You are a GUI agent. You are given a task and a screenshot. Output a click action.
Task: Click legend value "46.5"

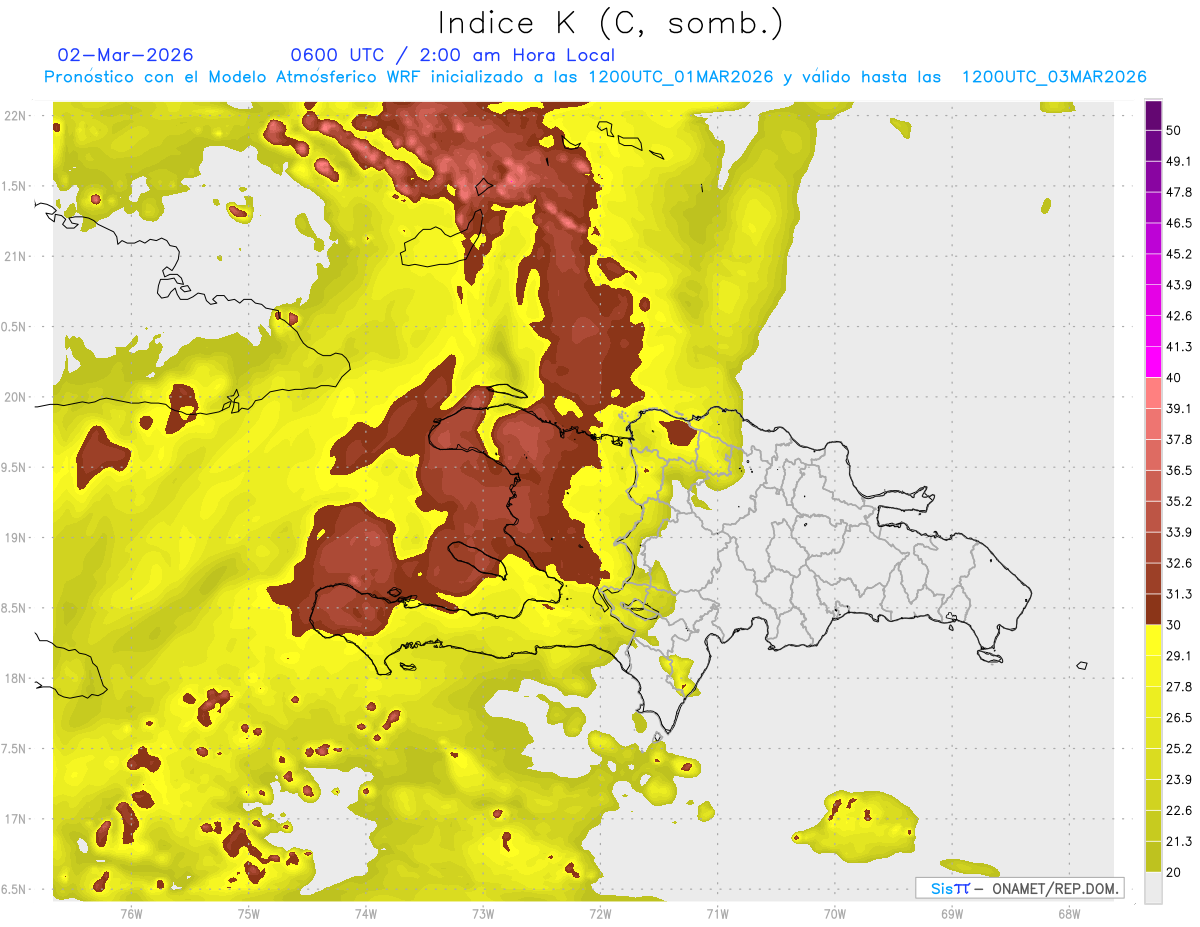pos(1179,224)
